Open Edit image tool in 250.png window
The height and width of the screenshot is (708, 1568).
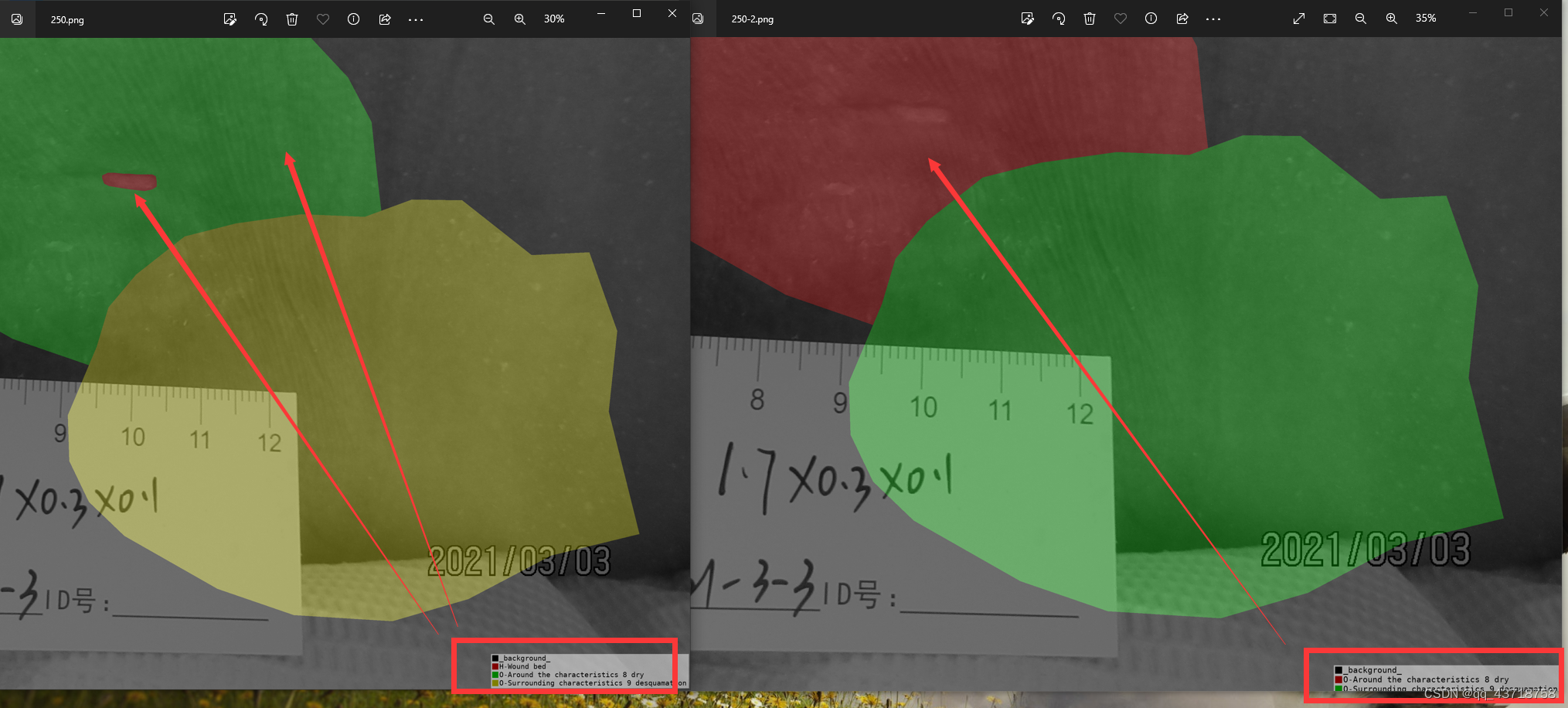click(x=230, y=19)
